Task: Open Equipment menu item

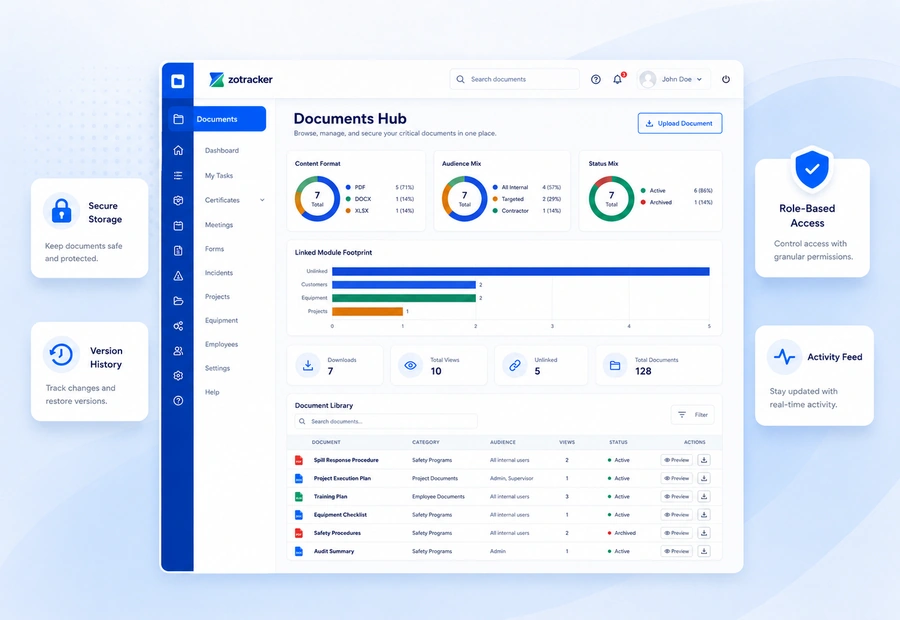Action: [221, 320]
